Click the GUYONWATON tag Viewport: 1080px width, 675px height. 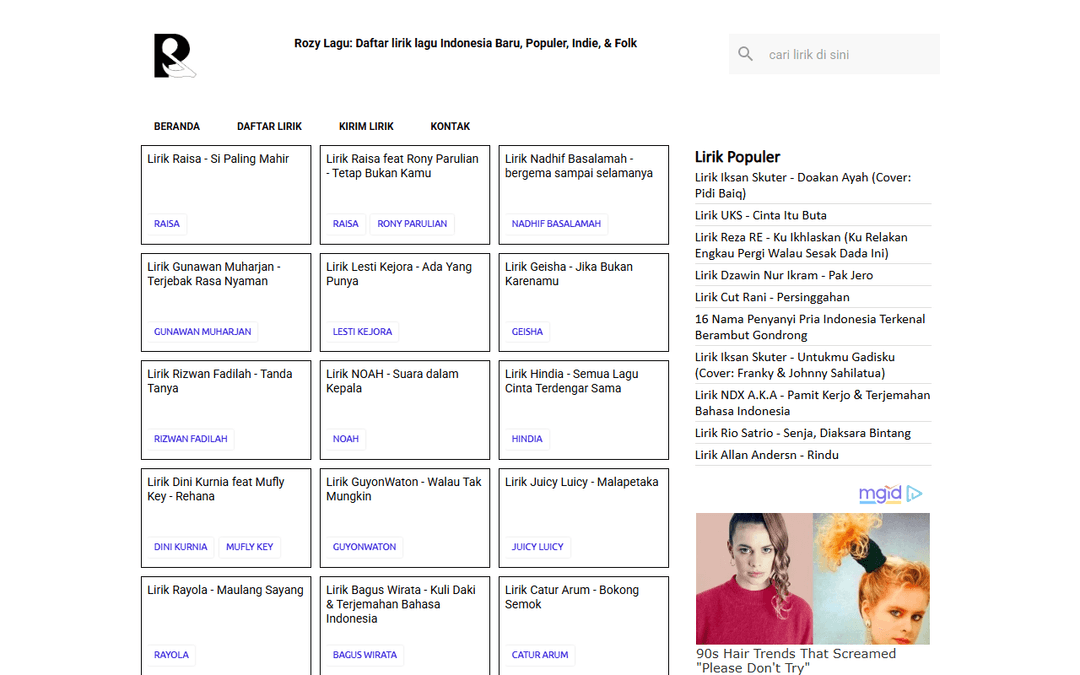pyautogui.click(x=364, y=547)
